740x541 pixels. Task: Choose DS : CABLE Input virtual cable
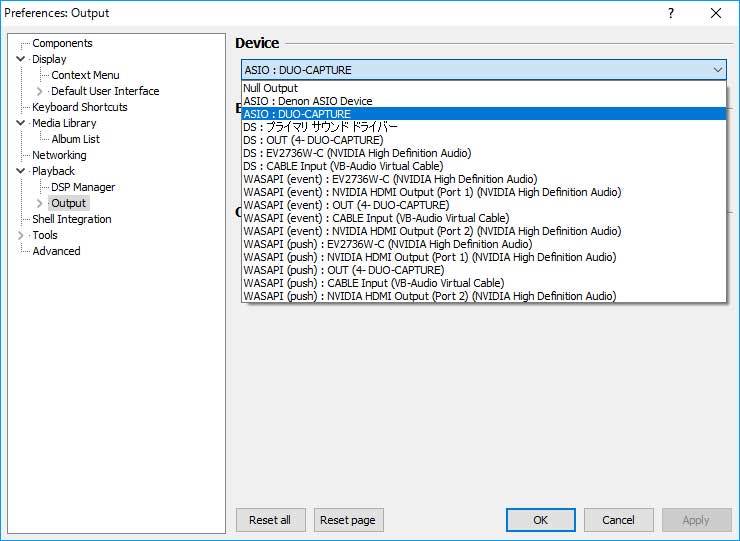click(484, 166)
